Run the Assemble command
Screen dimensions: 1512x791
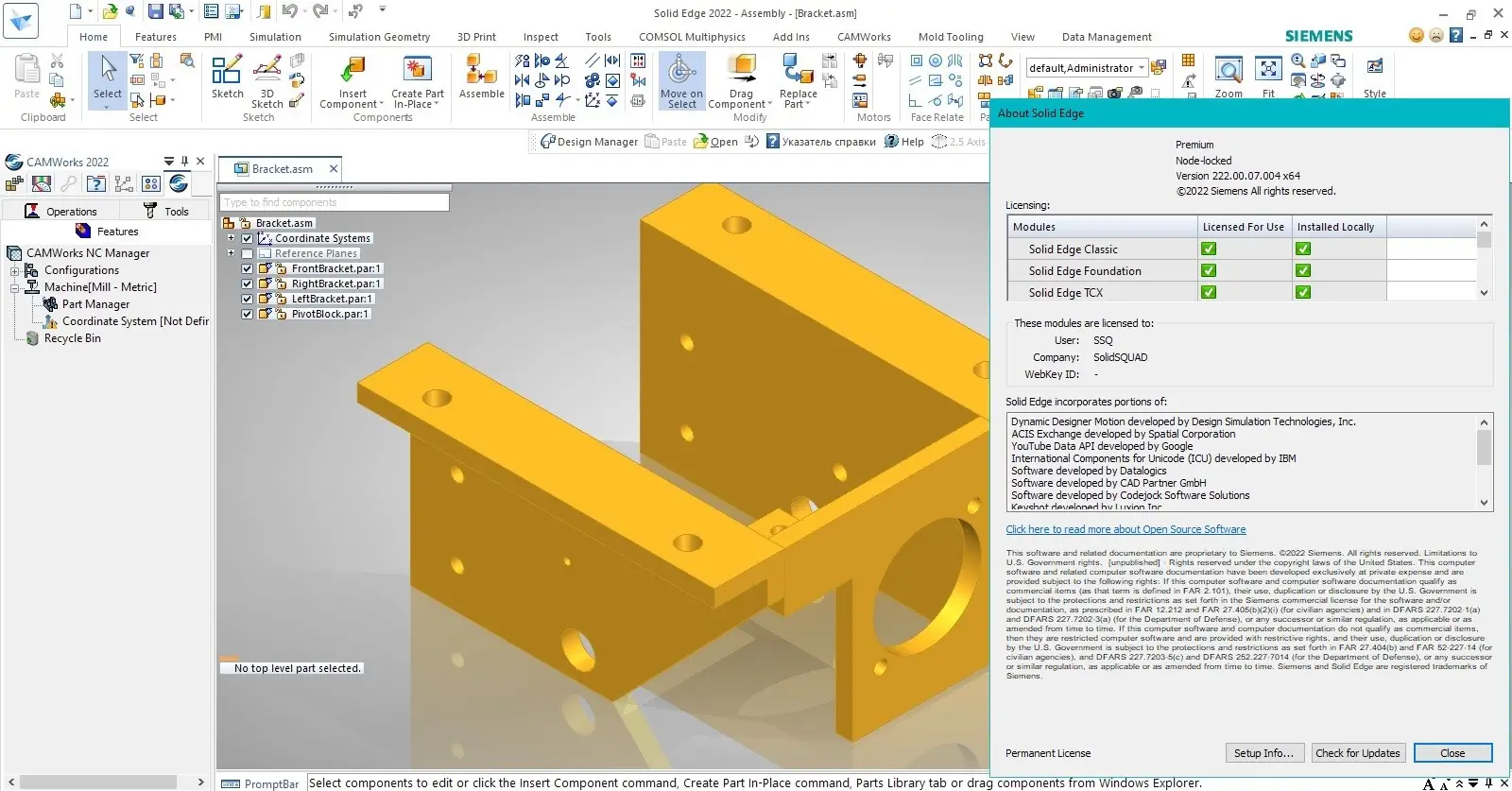(x=482, y=77)
